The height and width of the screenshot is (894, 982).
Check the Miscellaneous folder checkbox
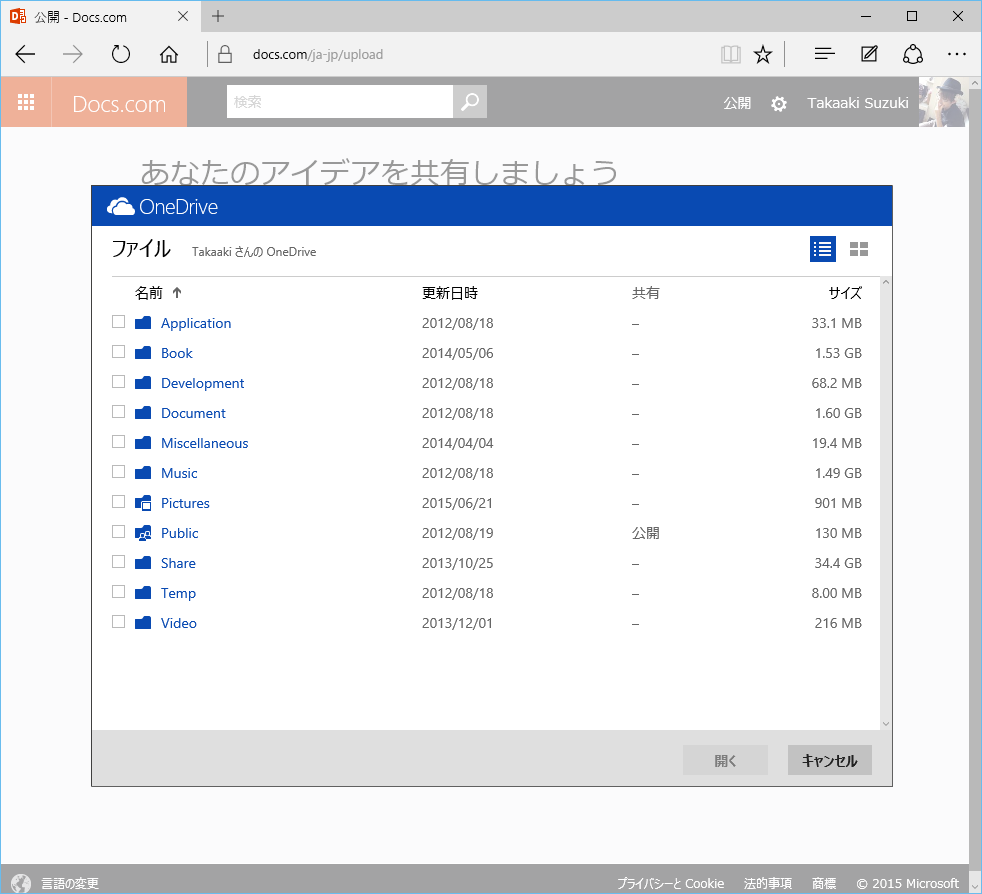point(118,442)
